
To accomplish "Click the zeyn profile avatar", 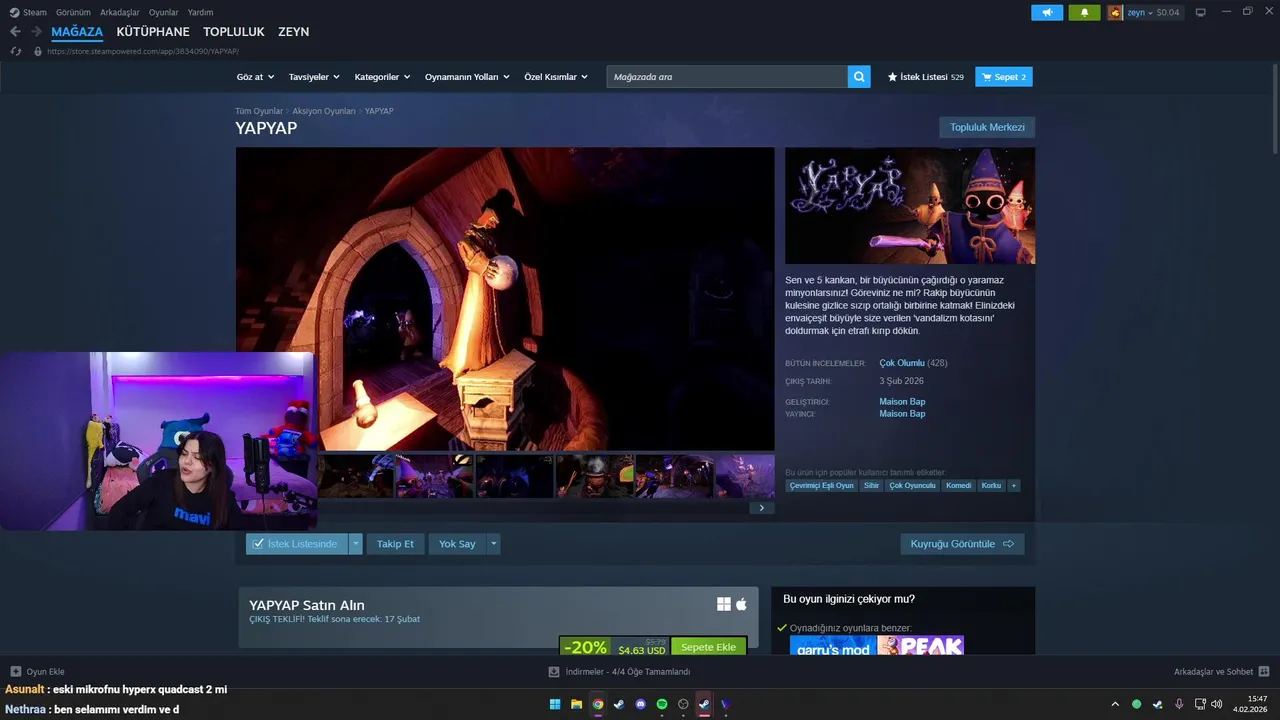I will coord(1115,12).
